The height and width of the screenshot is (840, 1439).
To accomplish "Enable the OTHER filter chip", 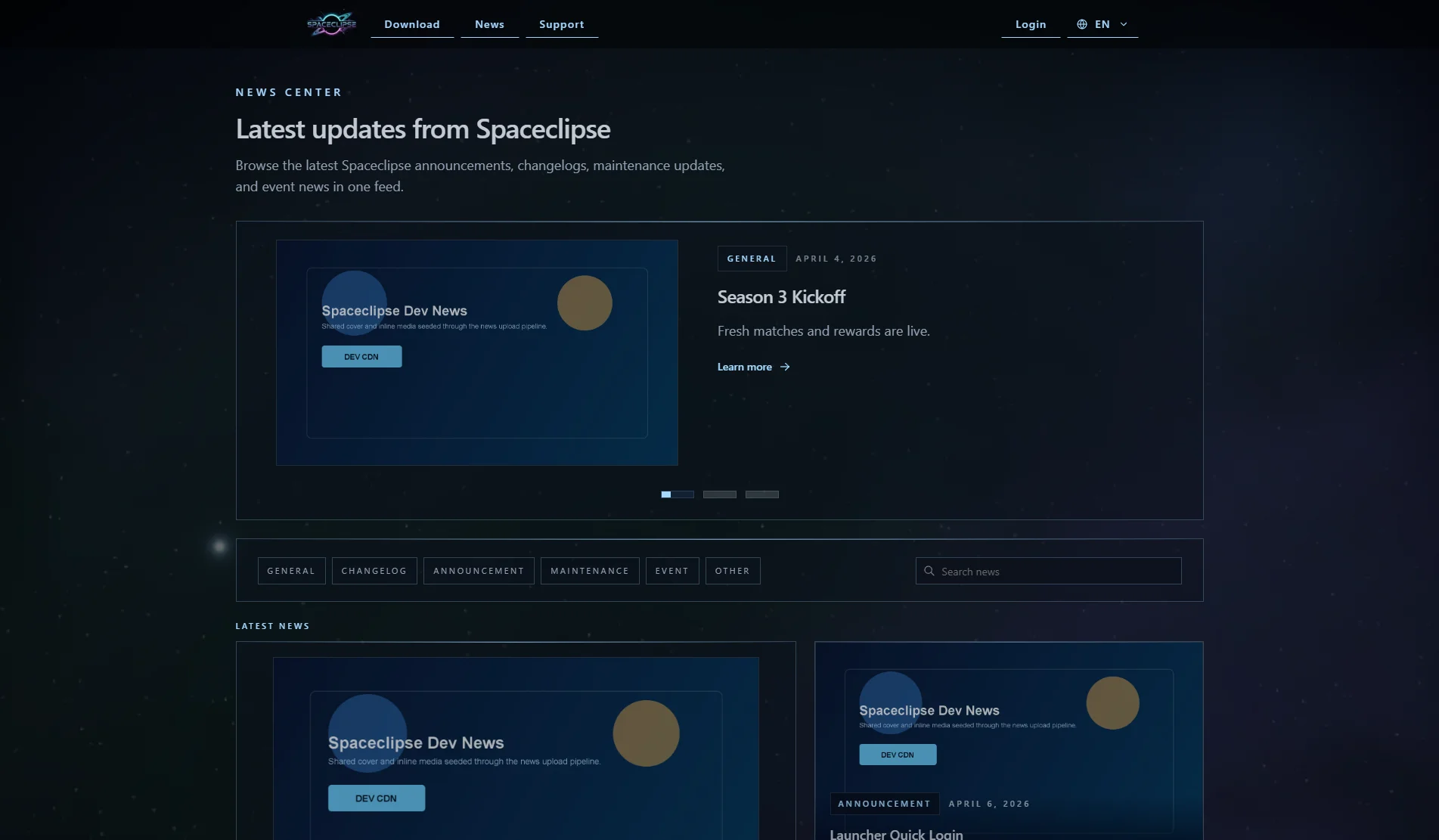I will pyautogui.click(x=732, y=570).
